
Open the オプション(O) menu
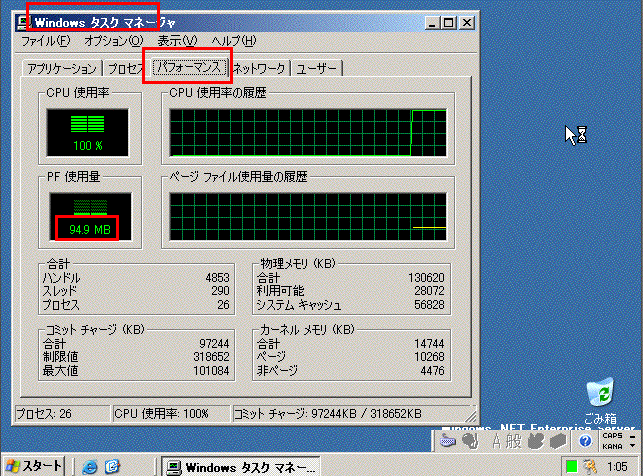click(113, 41)
